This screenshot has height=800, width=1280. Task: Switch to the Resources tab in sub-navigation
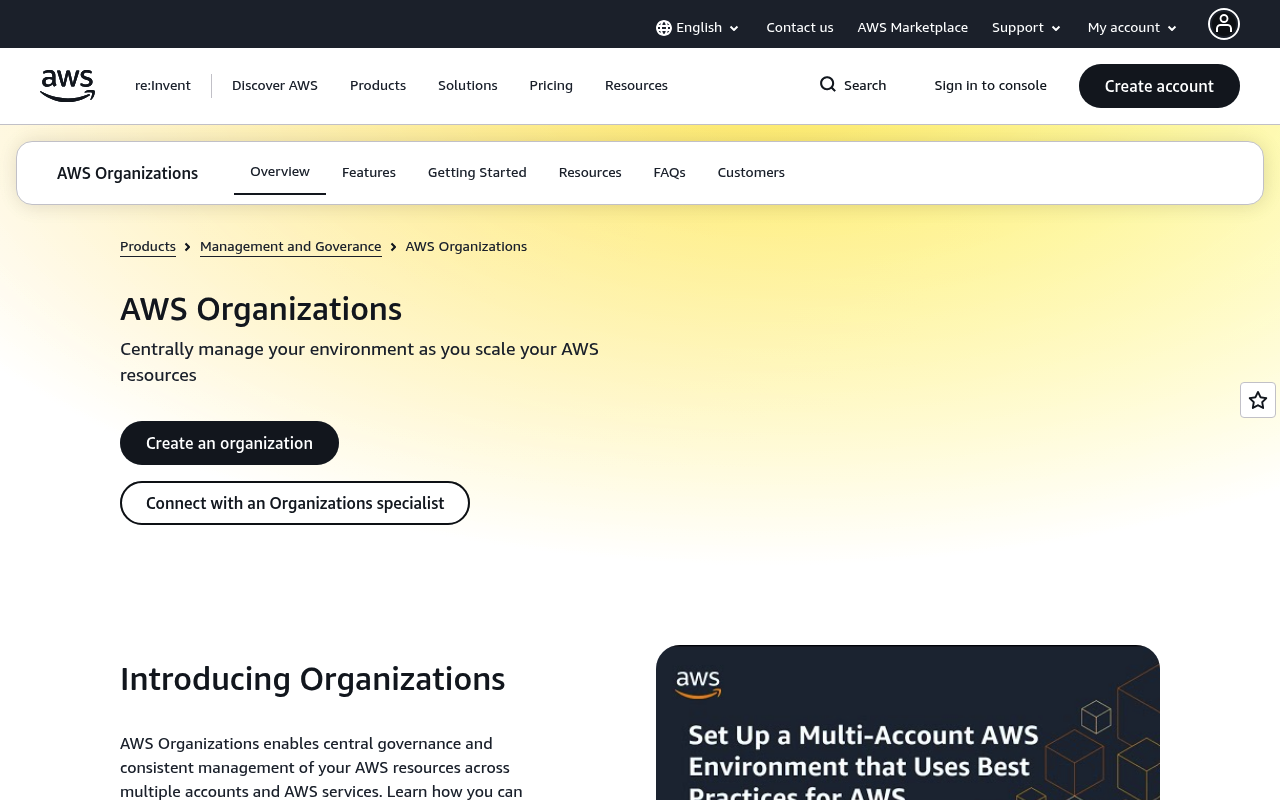tap(590, 173)
